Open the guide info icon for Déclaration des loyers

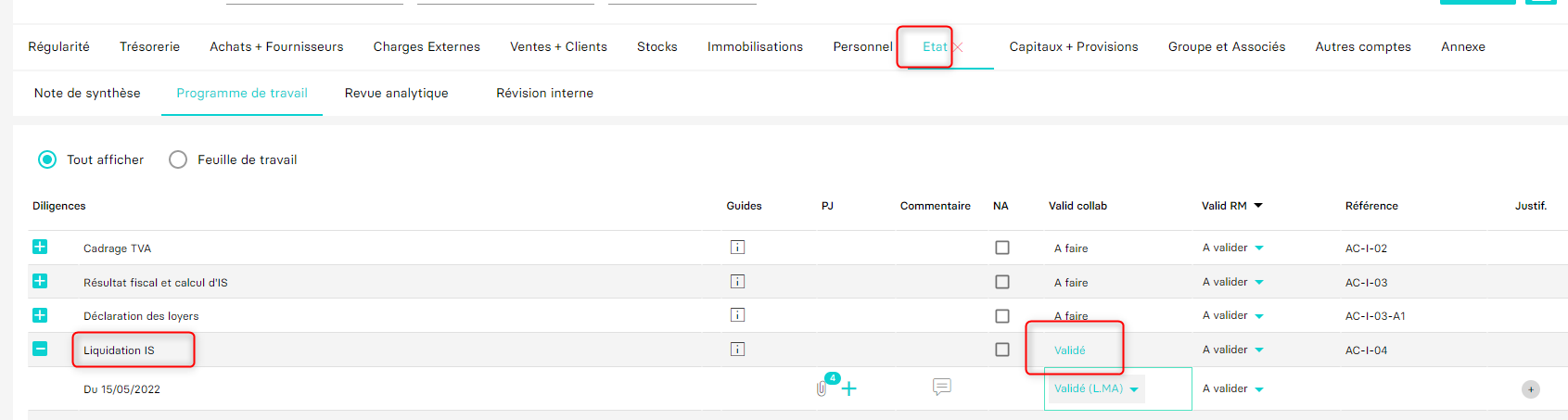pos(737,315)
